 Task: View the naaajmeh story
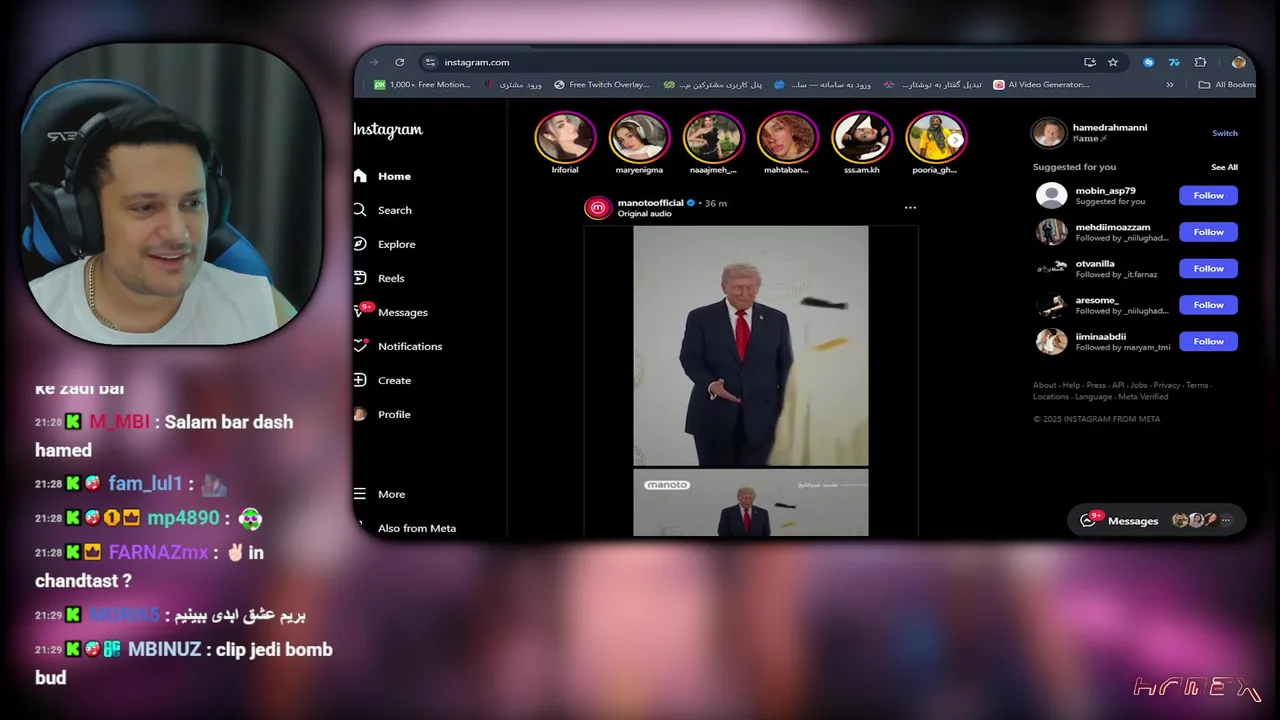pyautogui.click(x=714, y=138)
